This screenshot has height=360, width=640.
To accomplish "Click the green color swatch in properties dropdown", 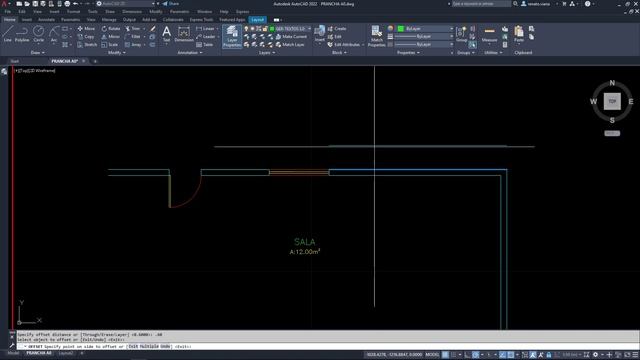I will click(401, 29).
